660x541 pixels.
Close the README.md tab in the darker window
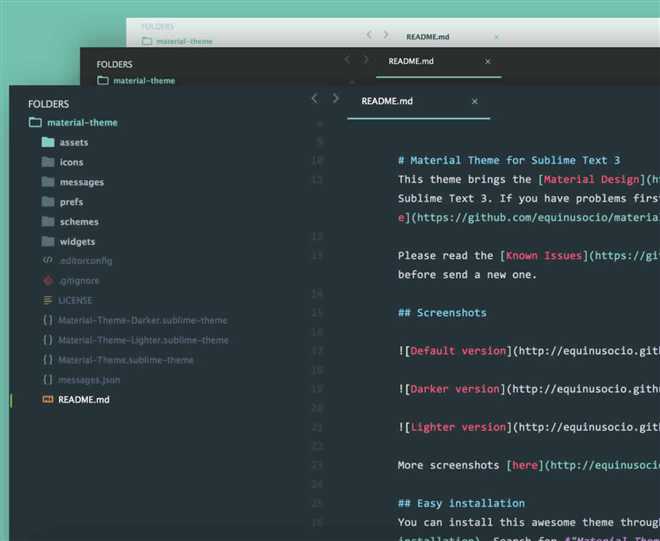point(487,61)
